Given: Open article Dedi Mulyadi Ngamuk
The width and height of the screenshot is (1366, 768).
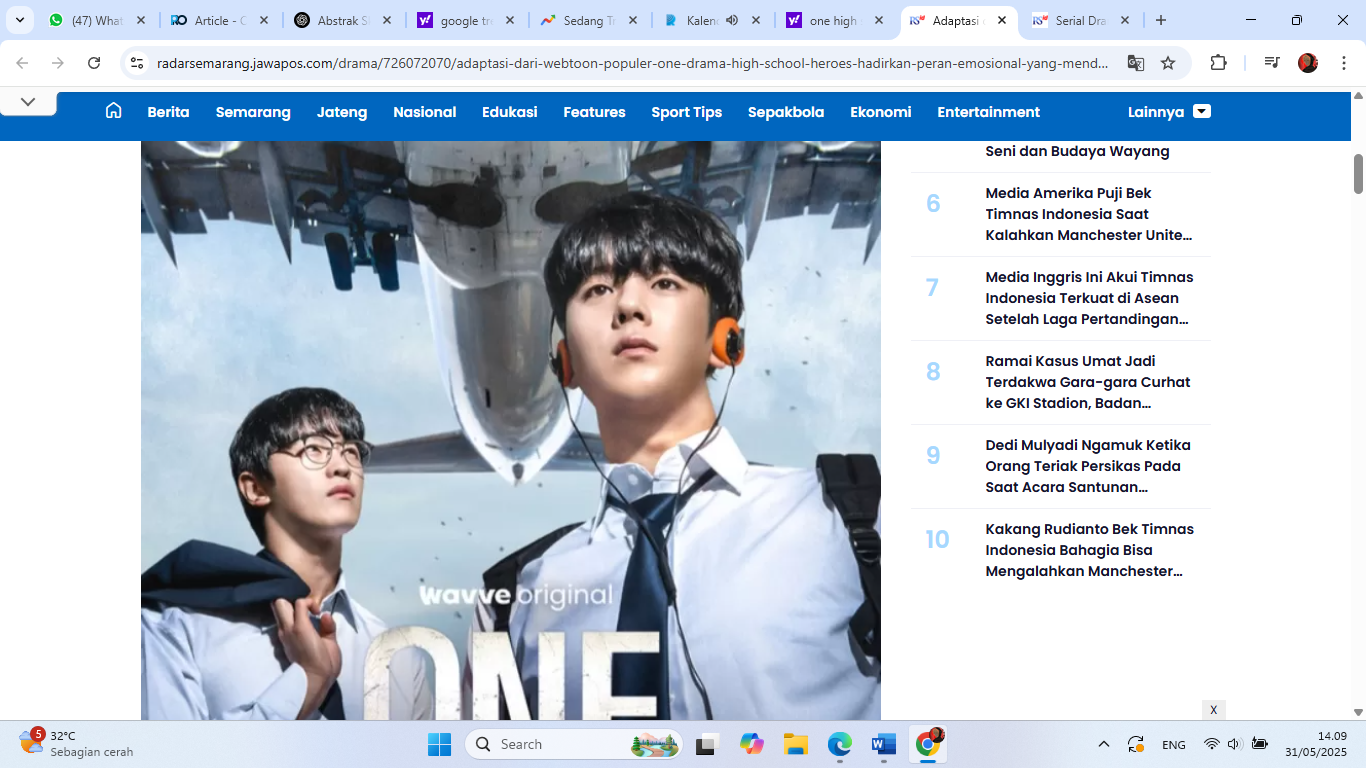Looking at the screenshot, I should (x=1088, y=466).
